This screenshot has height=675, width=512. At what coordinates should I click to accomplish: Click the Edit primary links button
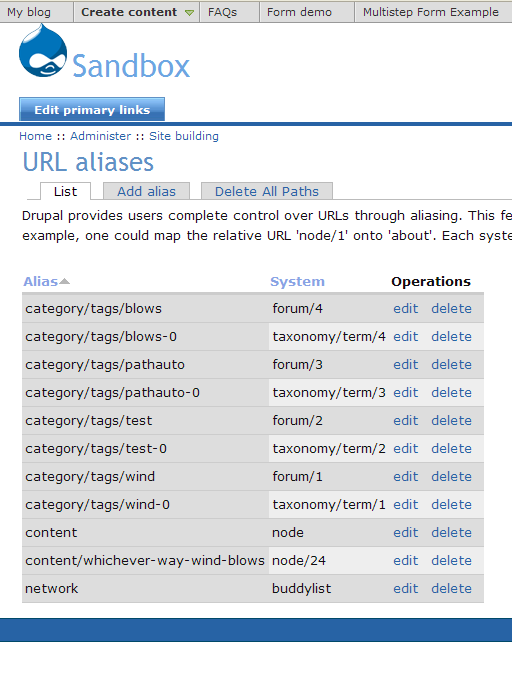(x=92, y=109)
